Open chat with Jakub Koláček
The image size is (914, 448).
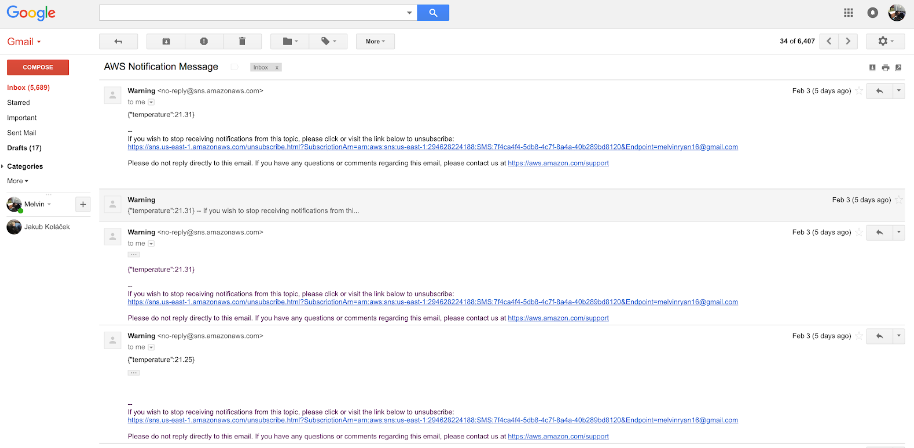(x=38, y=227)
